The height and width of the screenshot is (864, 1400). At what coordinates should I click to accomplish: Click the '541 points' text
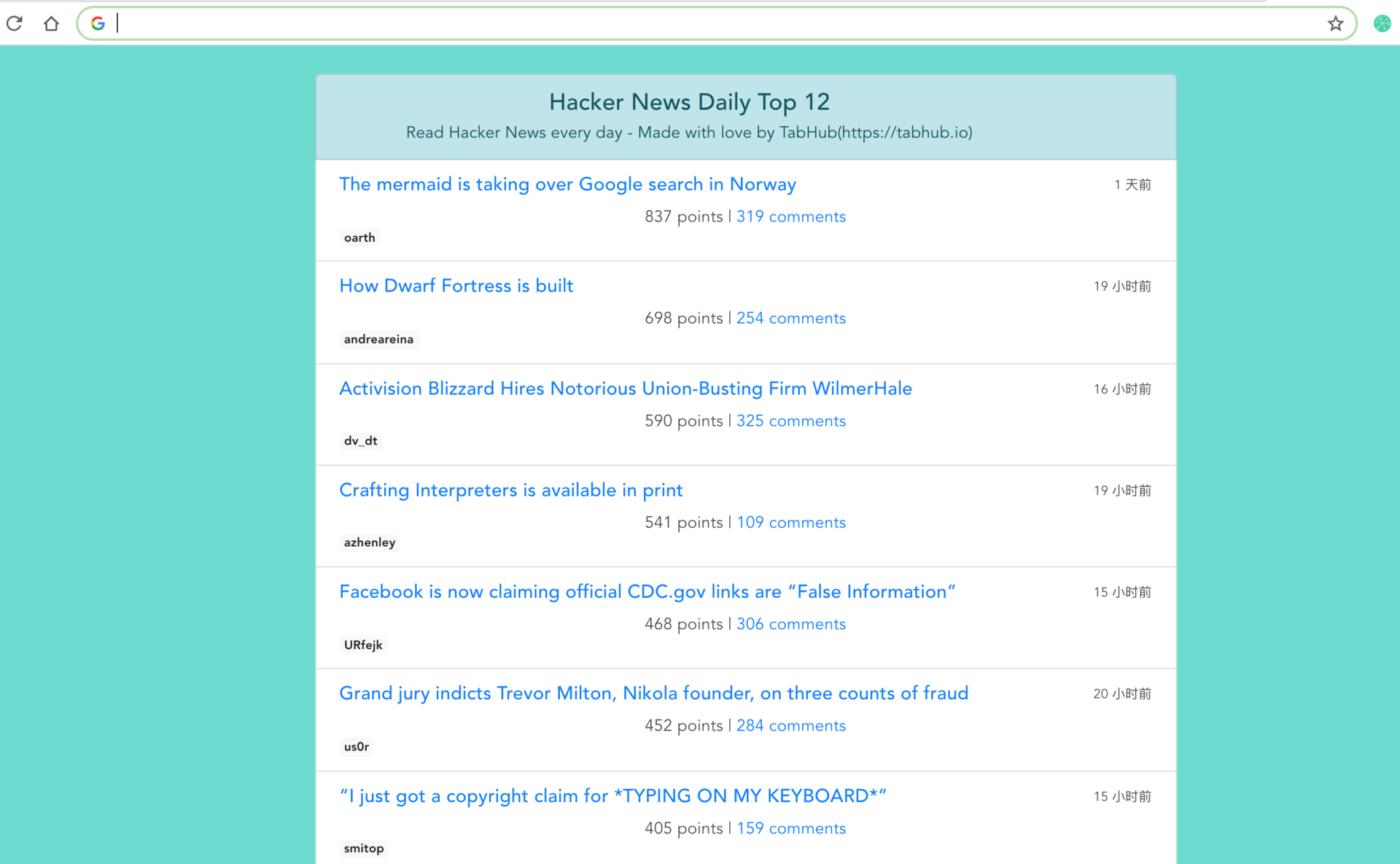tap(684, 522)
